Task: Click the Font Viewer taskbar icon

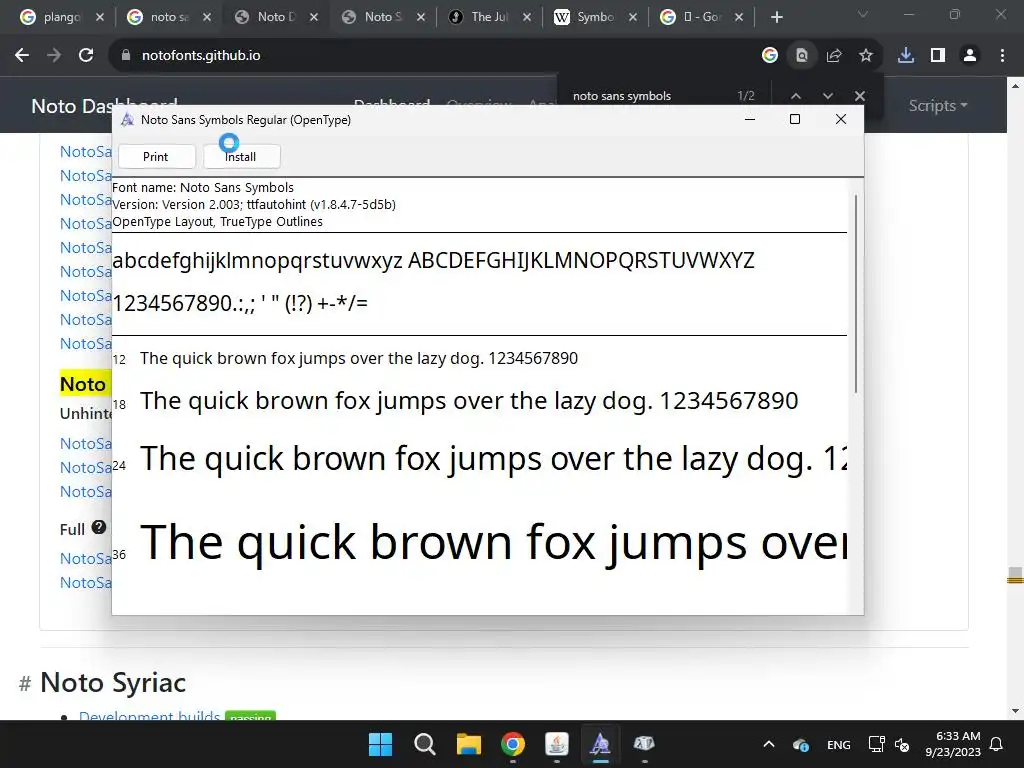Action: (x=600, y=744)
